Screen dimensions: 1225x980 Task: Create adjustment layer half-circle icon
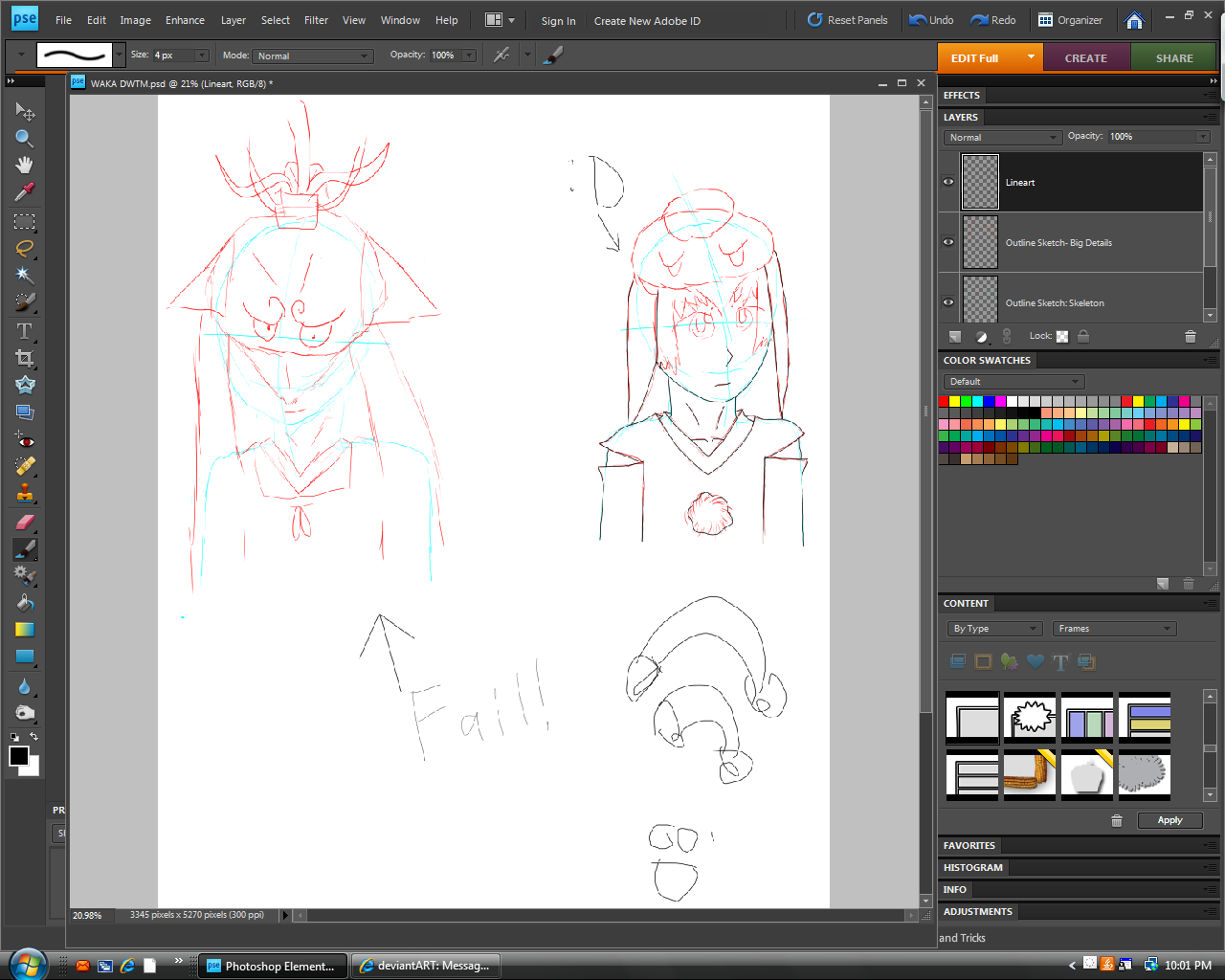981,337
